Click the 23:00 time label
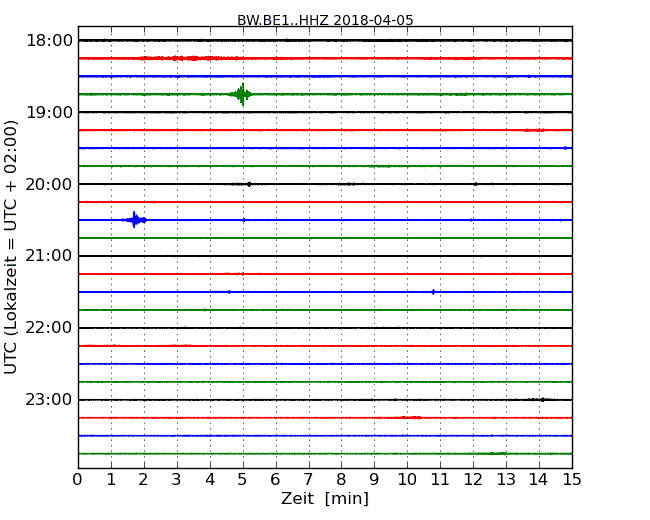650x520 pixels. (49, 400)
